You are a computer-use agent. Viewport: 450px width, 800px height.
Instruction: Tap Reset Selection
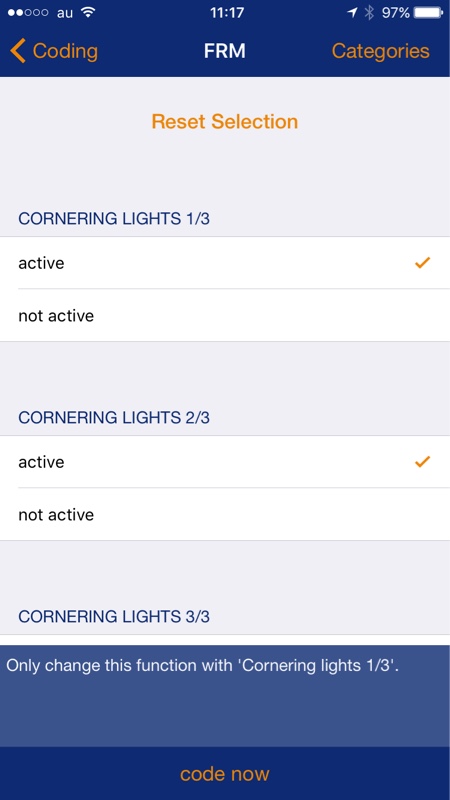tap(225, 121)
